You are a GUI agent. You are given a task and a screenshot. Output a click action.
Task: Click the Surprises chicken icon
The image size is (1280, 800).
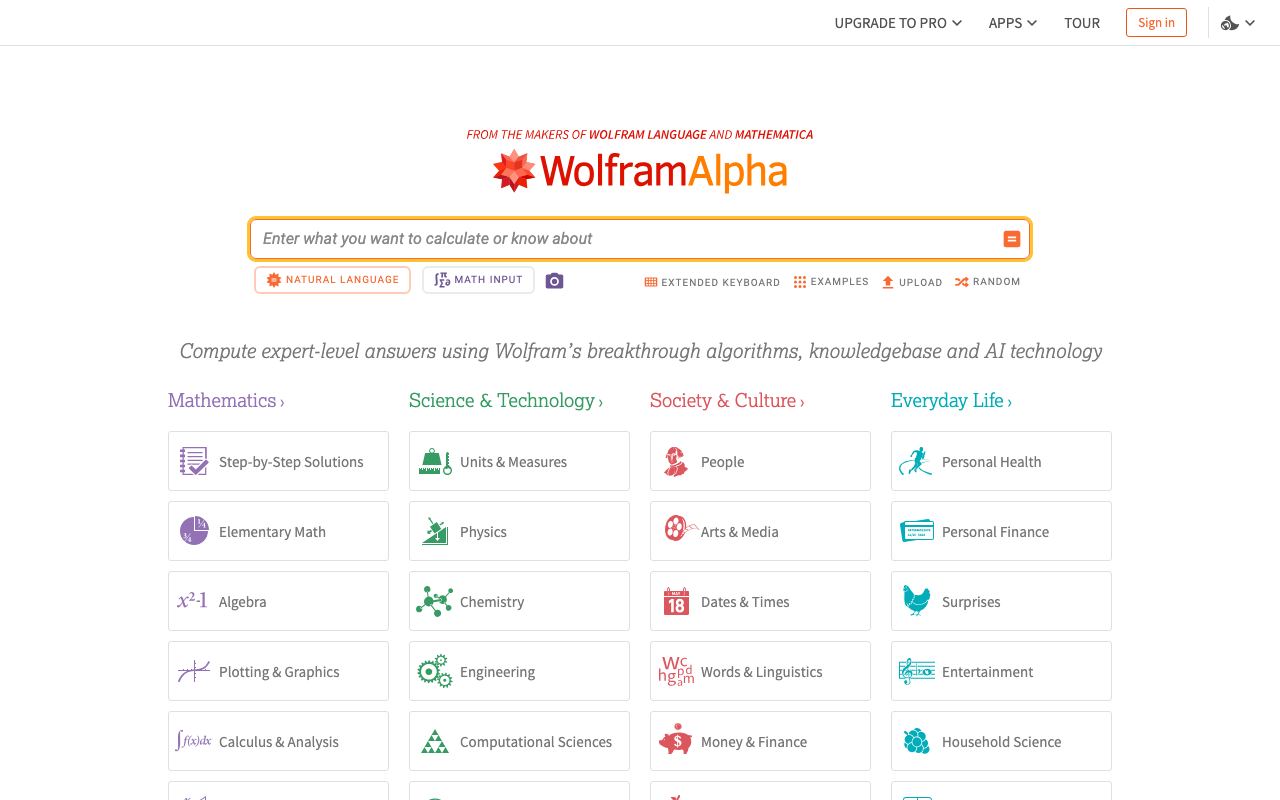click(917, 600)
